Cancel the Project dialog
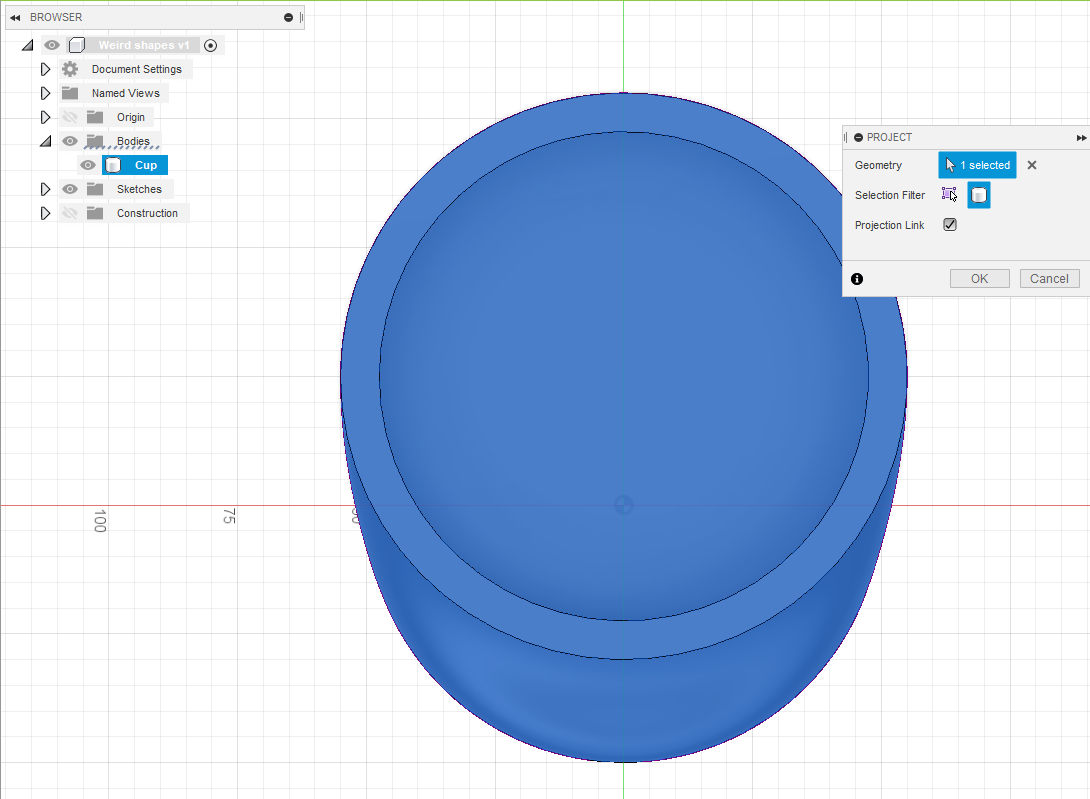1090x799 pixels. tap(1050, 279)
